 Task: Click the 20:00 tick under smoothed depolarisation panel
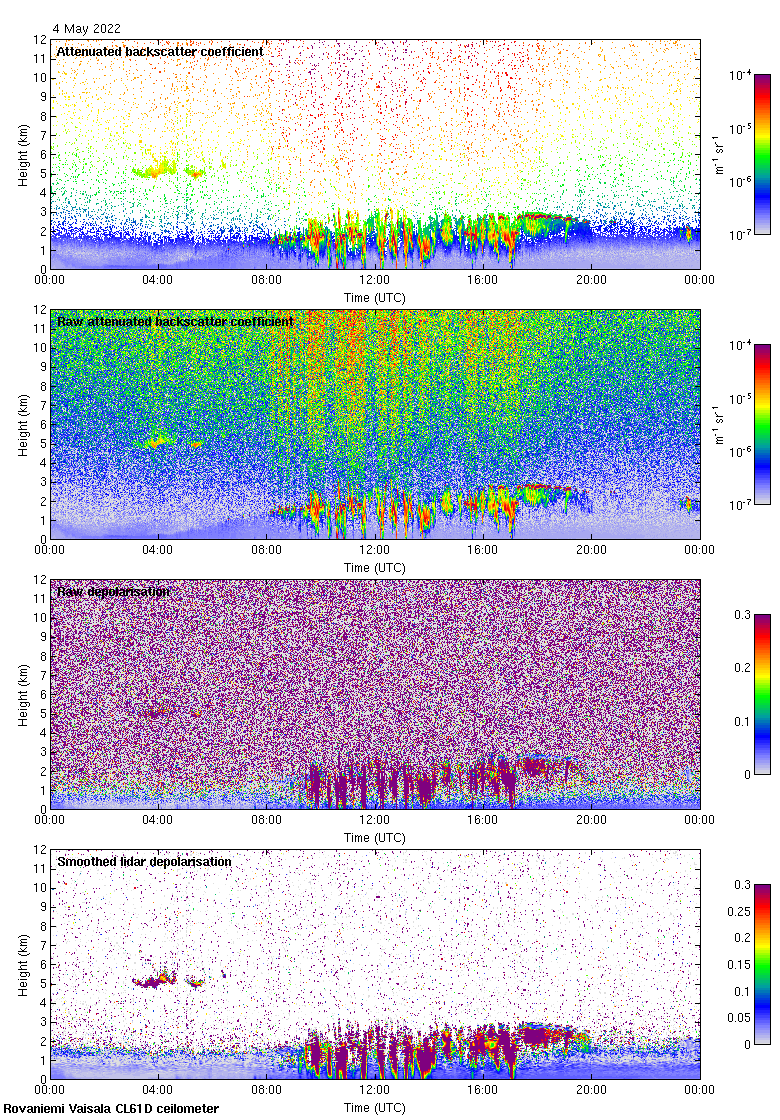(591, 1091)
